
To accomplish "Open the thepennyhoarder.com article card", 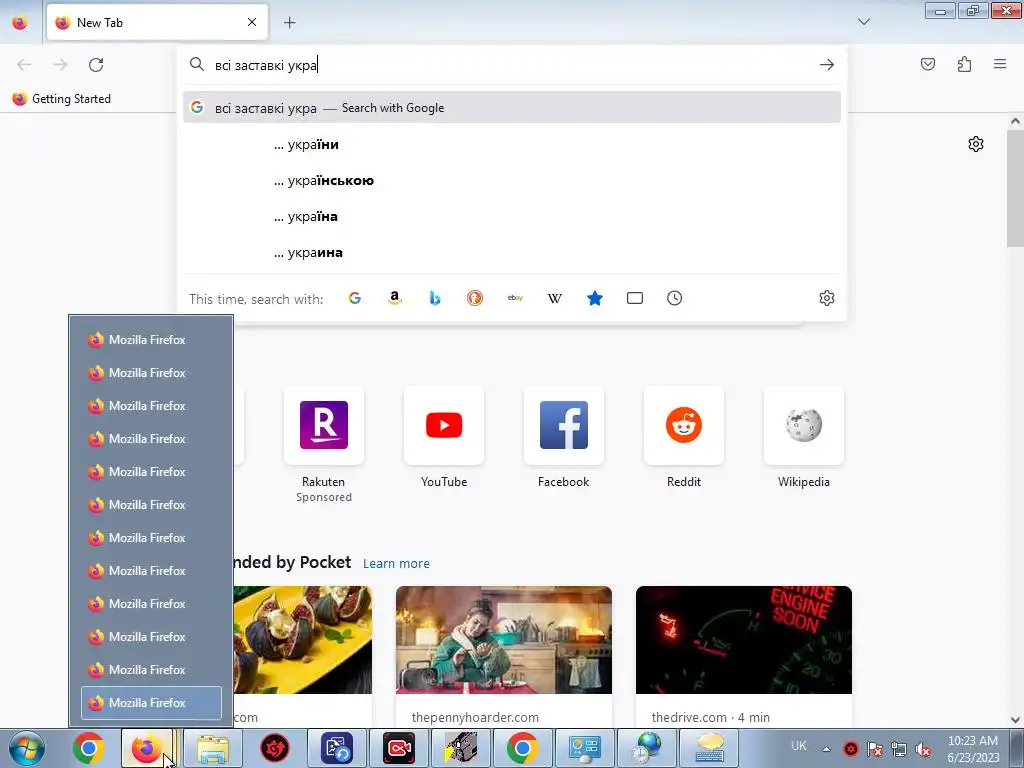I will pyautogui.click(x=504, y=656).
